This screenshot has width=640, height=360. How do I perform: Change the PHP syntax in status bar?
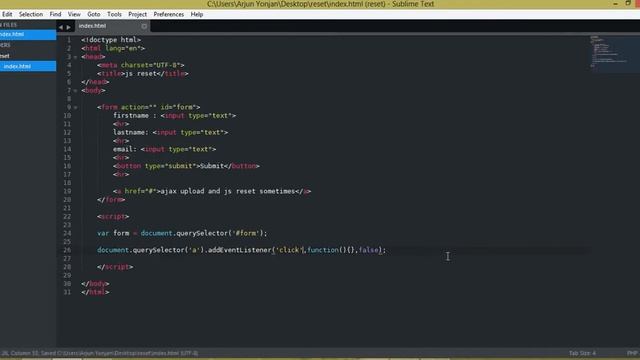pos(632,353)
